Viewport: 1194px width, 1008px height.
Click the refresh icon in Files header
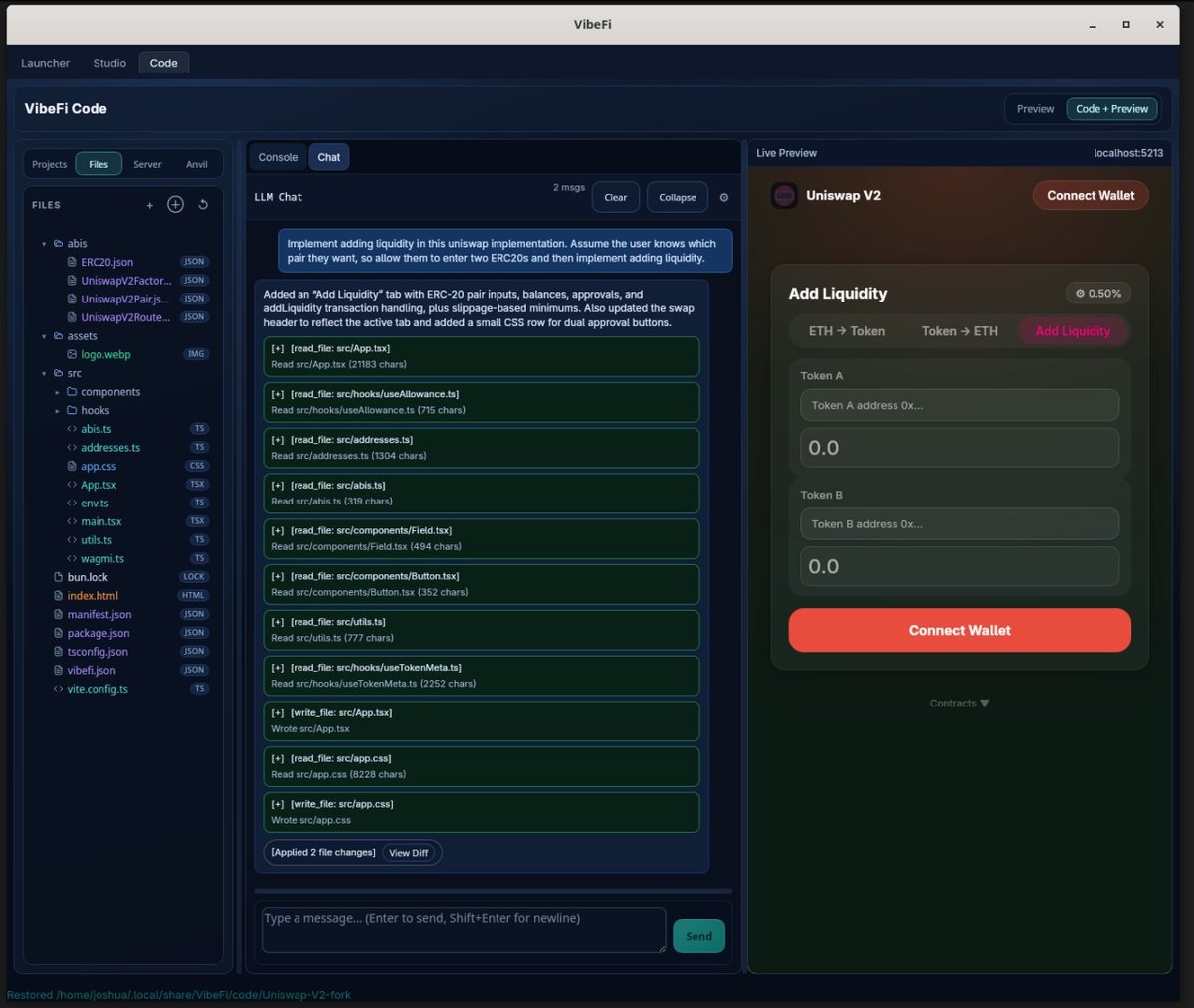coord(203,204)
